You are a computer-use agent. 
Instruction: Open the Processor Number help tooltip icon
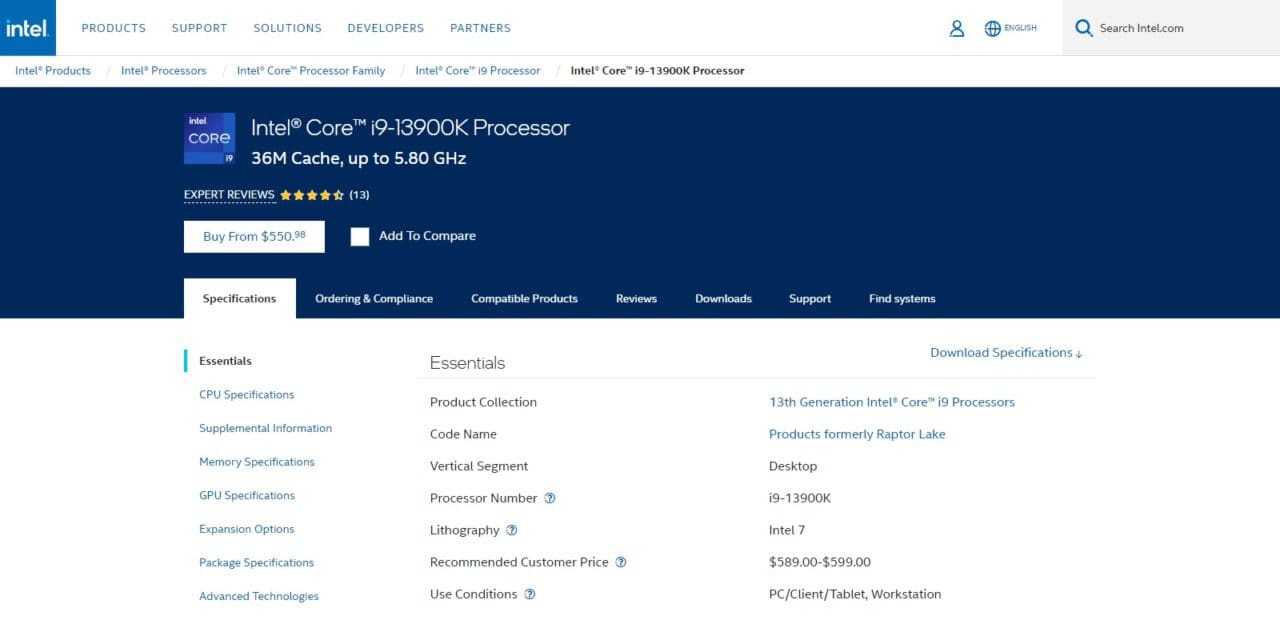click(549, 498)
